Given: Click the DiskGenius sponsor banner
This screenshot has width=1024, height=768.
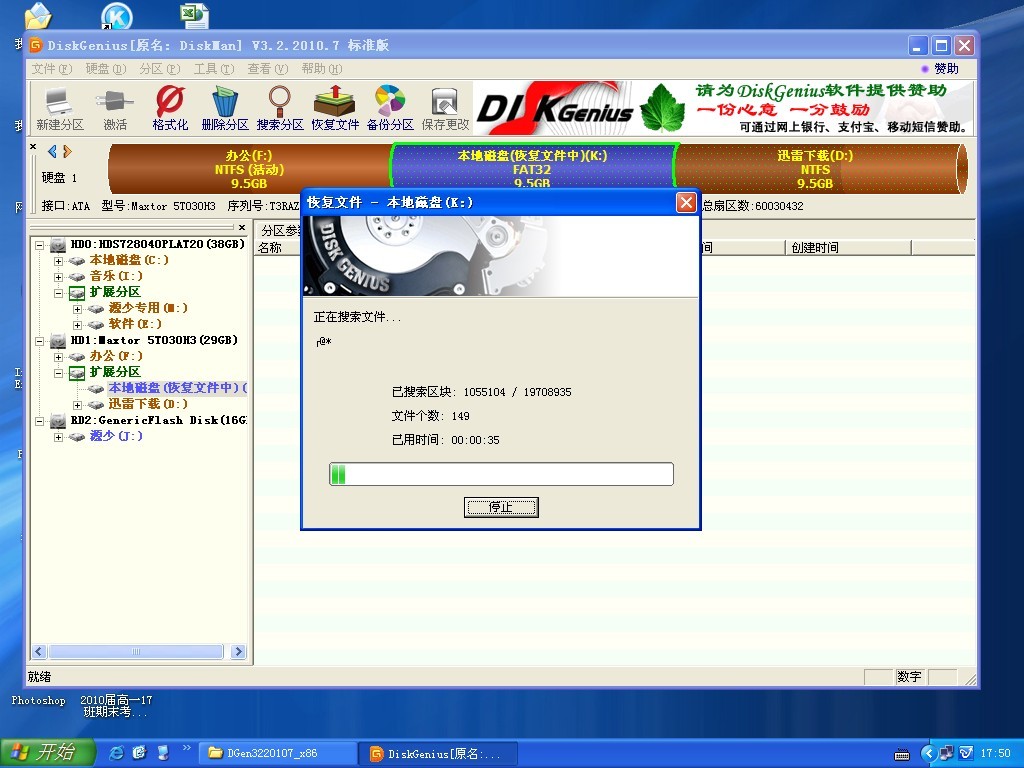Looking at the screenshot, I should pos(724,108).
